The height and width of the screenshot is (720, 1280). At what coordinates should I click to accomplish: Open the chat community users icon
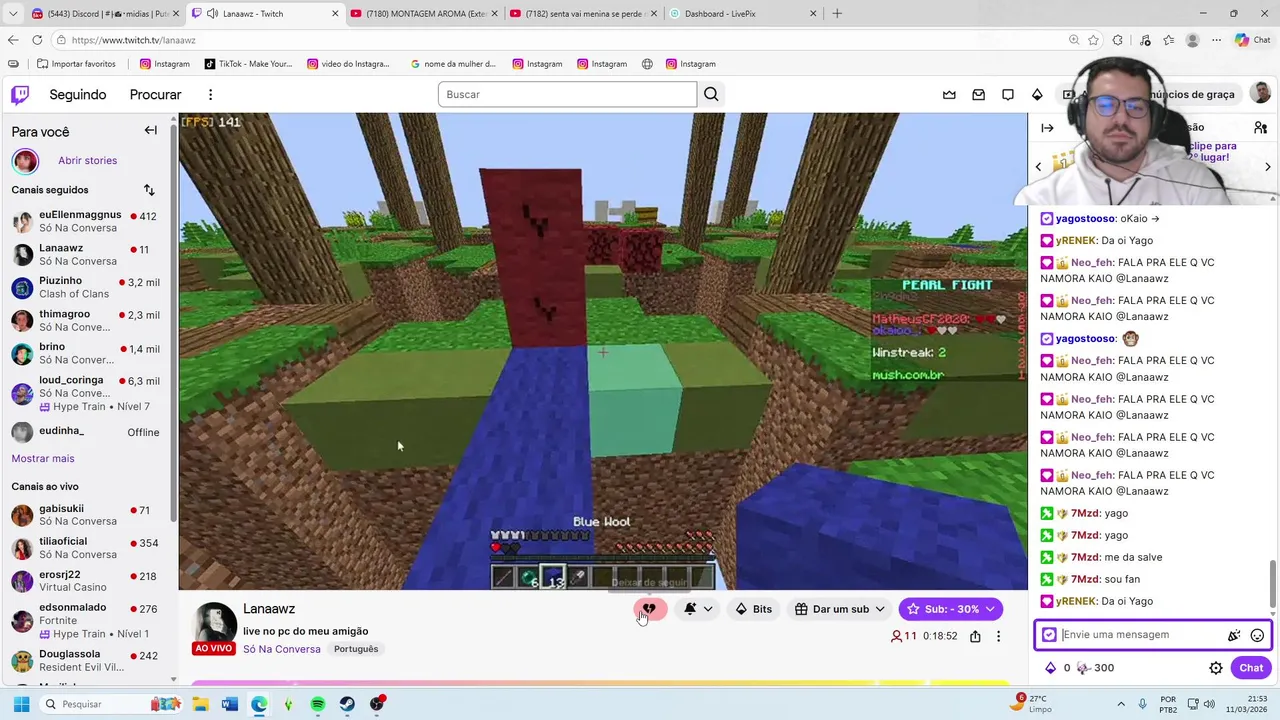(1260, 128)
